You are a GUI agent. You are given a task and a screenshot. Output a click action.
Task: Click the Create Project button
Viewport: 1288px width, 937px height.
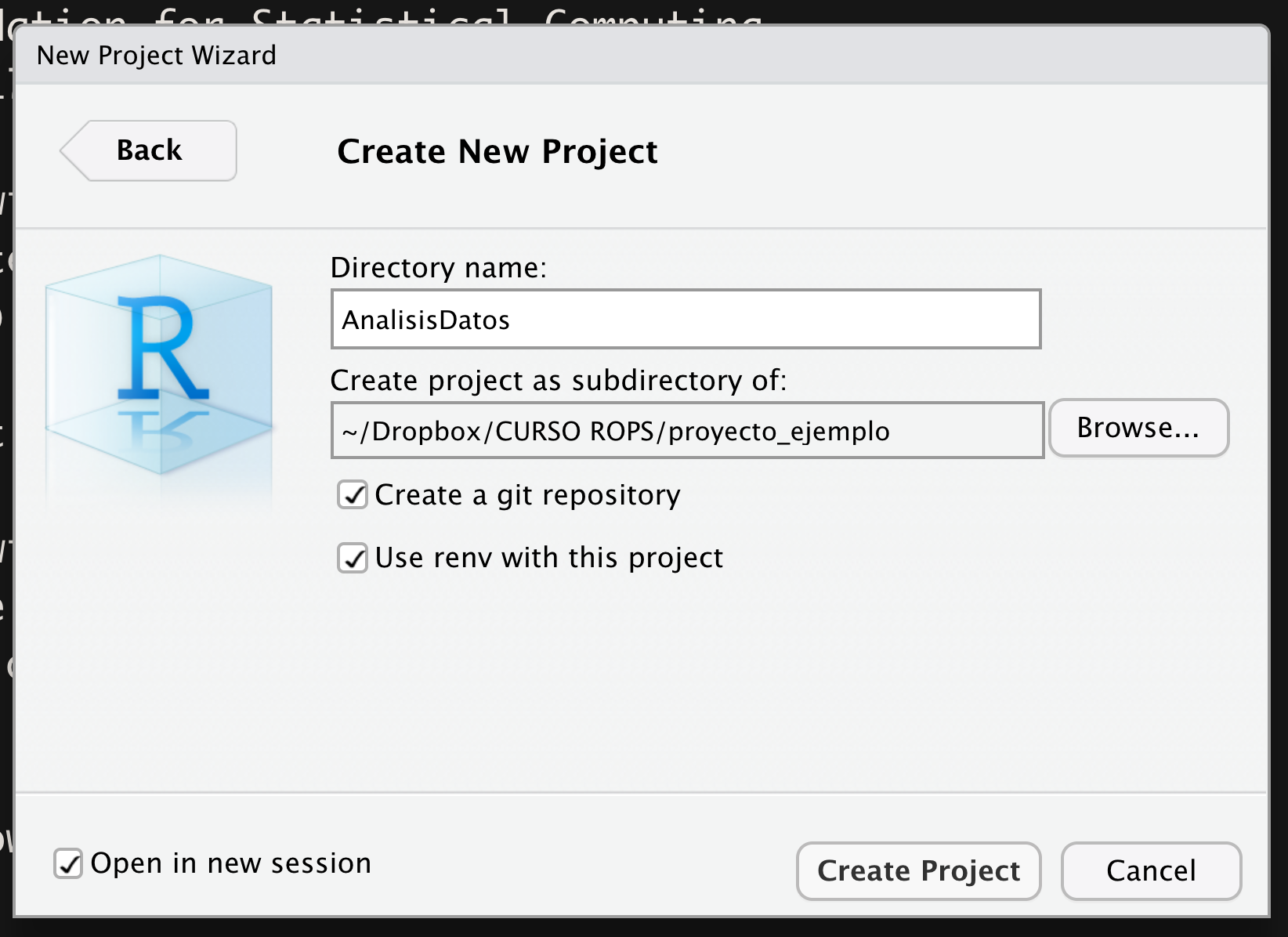pyautogui.click(x=918, y=870)
